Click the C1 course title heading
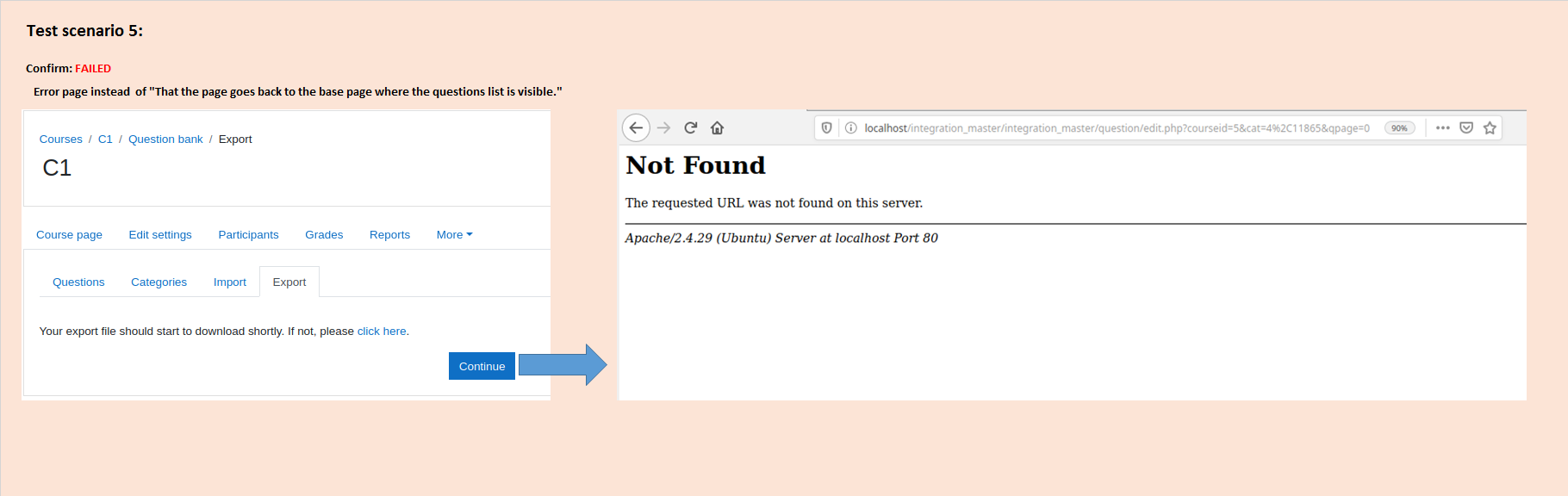Image resolution: width=1568 pixels, height=496 pixels. click(x=57, y=168)
